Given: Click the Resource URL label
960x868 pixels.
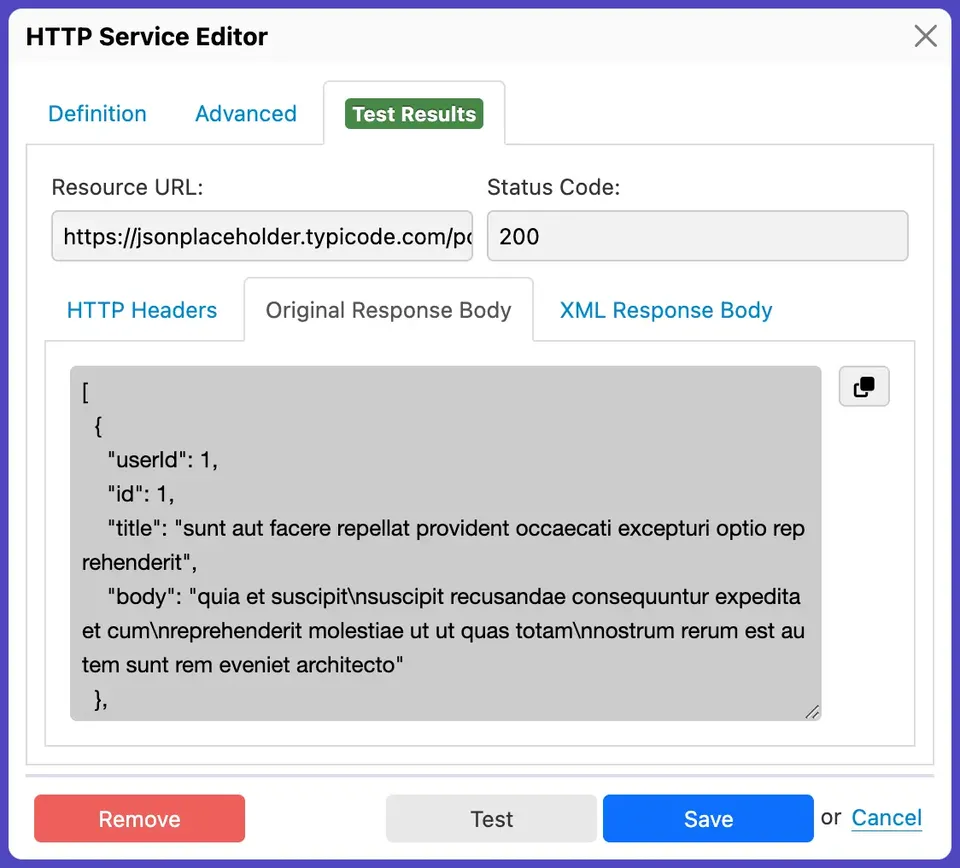Looking at the screenshot, I should pos(127,187).
